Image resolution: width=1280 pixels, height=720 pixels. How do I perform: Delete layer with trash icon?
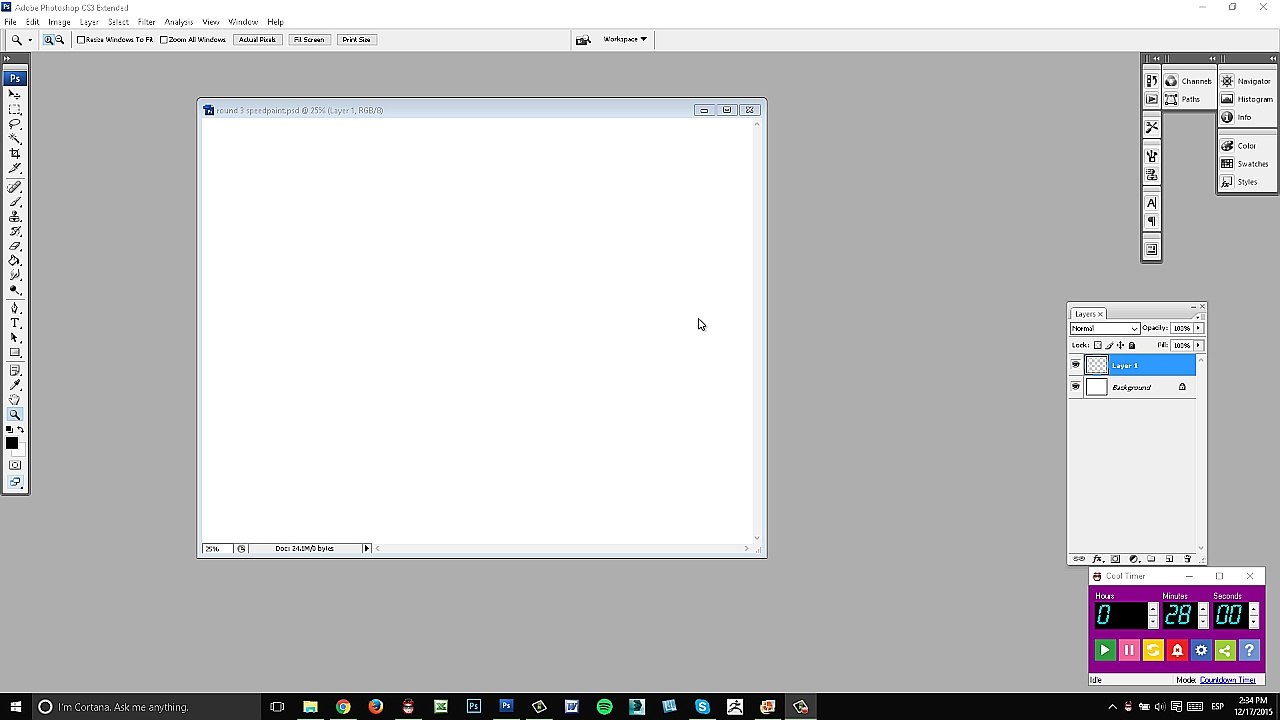[1187, 559]
